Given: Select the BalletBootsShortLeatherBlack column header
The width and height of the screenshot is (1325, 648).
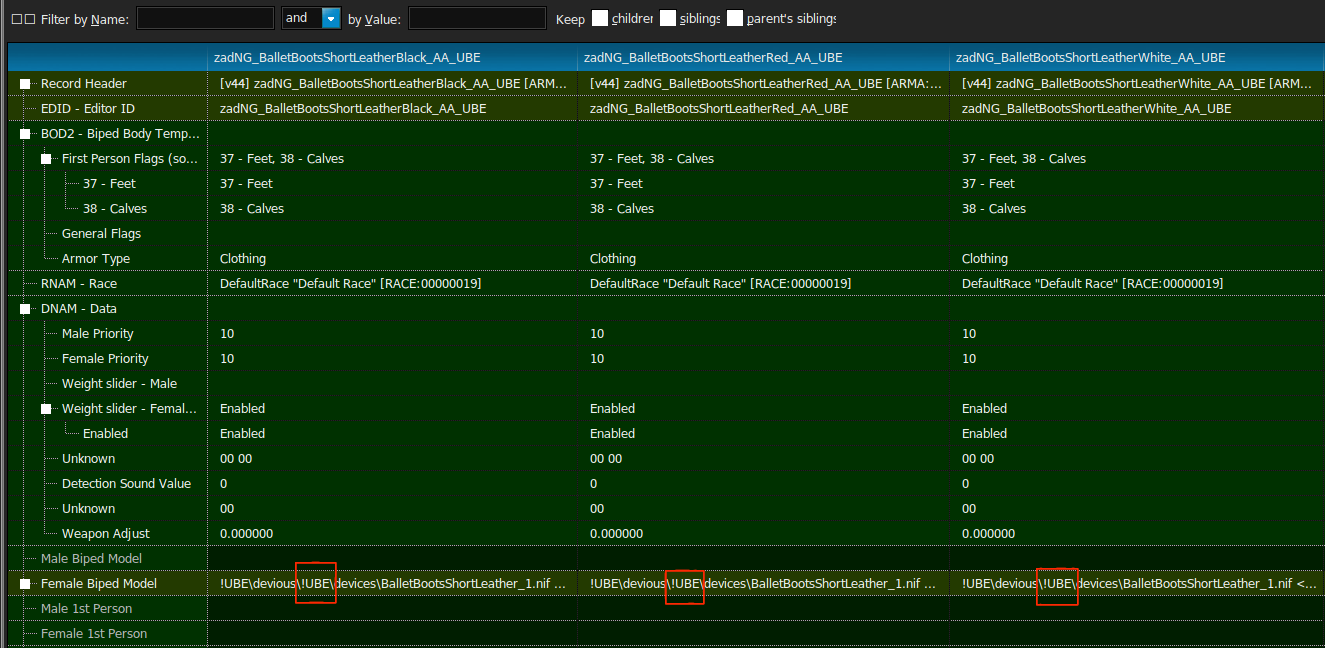Looking at the screenshot, I should (392, 58).
